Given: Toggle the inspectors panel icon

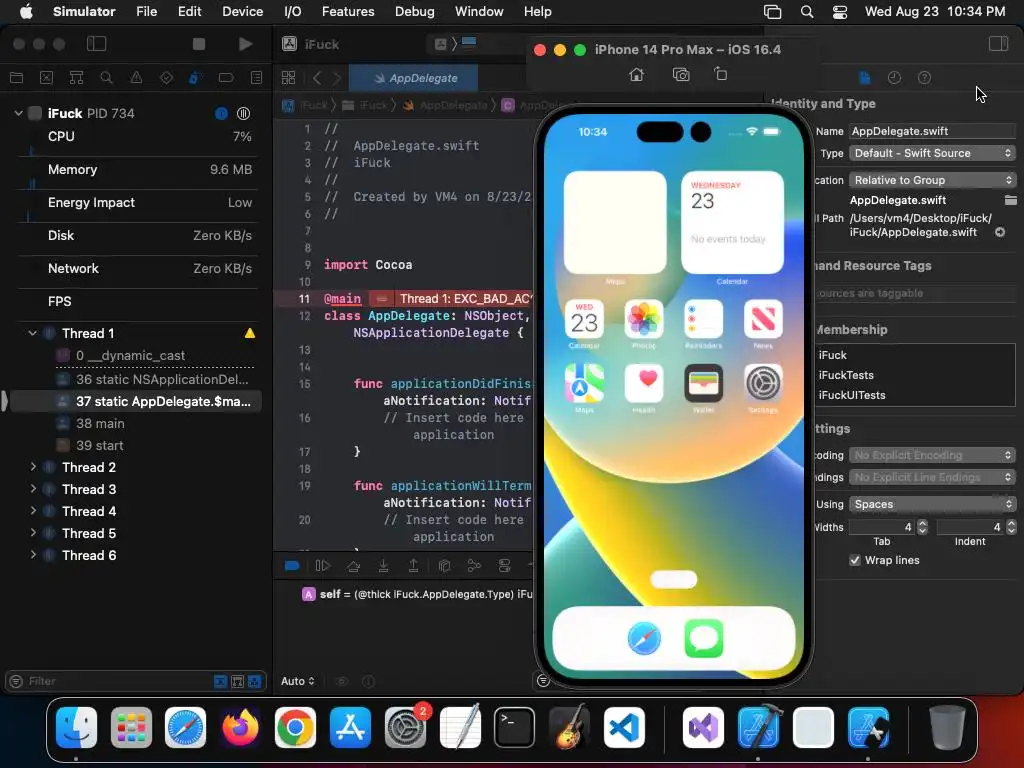Looking at the screenshot, I should [x=998, y=44].
